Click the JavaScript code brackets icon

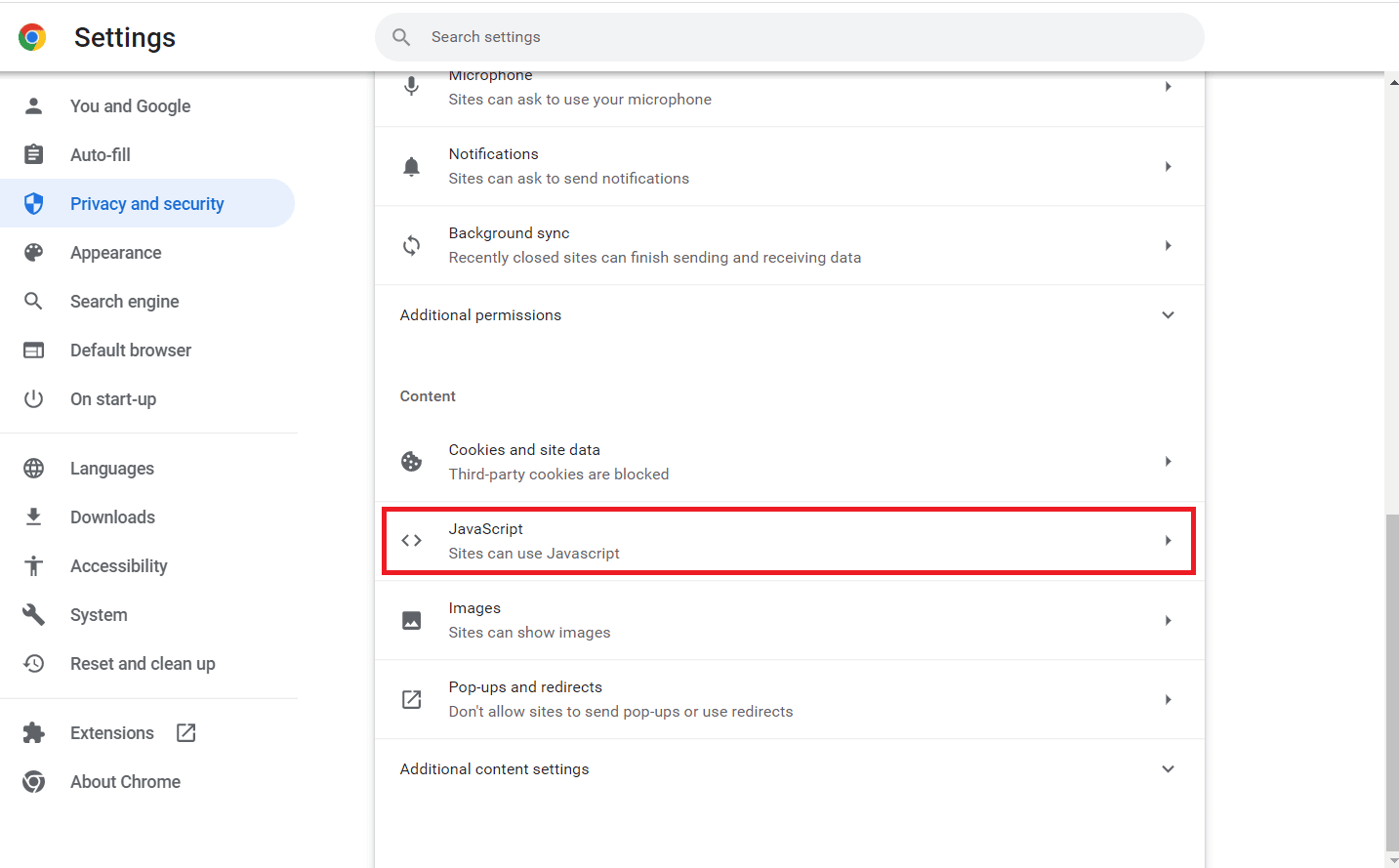click(412, 540)
